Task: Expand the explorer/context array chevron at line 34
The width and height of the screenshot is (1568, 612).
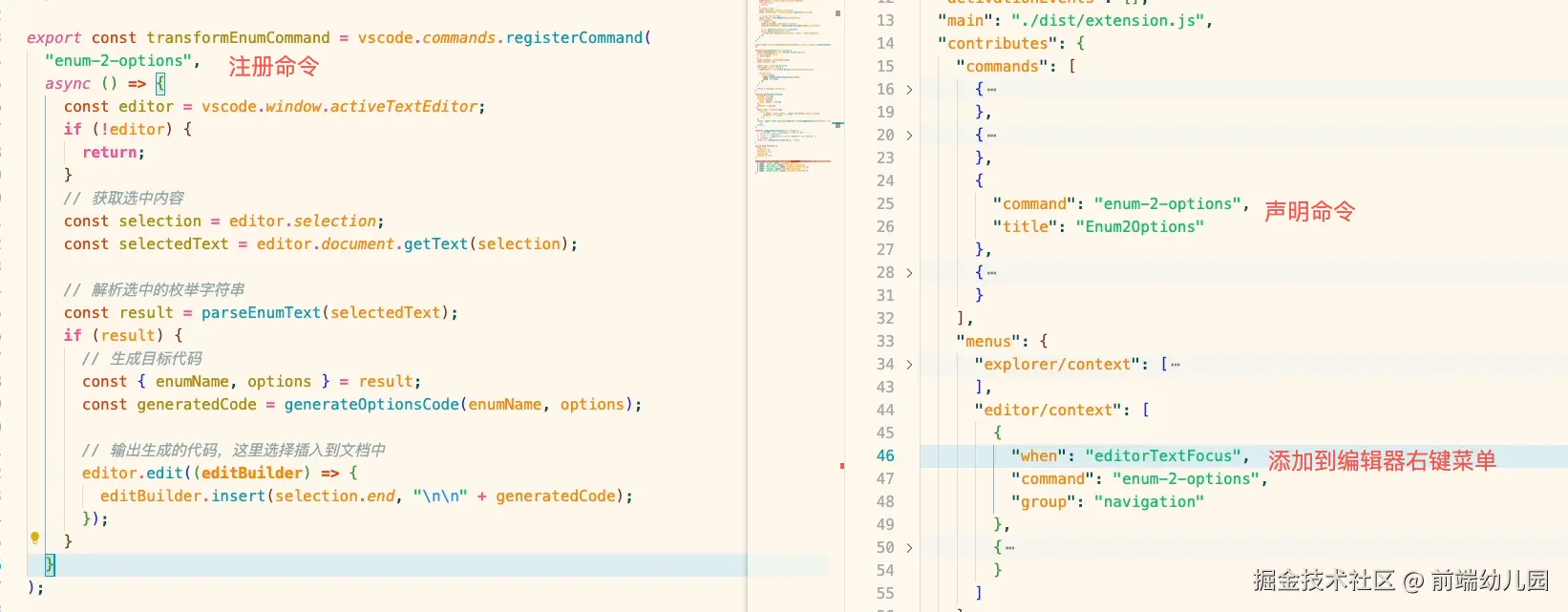Action: [909, 365]
